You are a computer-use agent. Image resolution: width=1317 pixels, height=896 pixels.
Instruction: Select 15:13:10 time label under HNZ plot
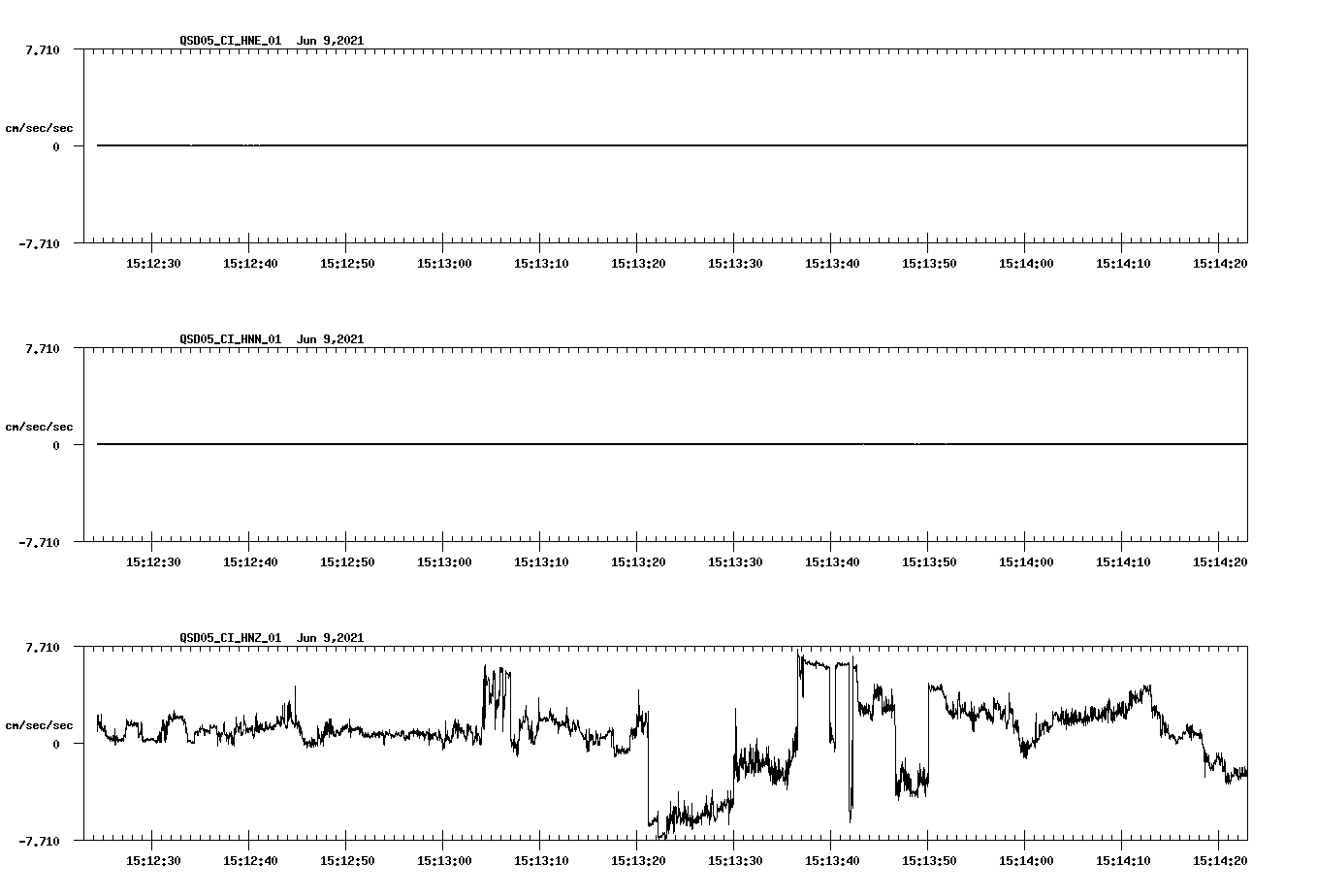(x=541, y=861)
